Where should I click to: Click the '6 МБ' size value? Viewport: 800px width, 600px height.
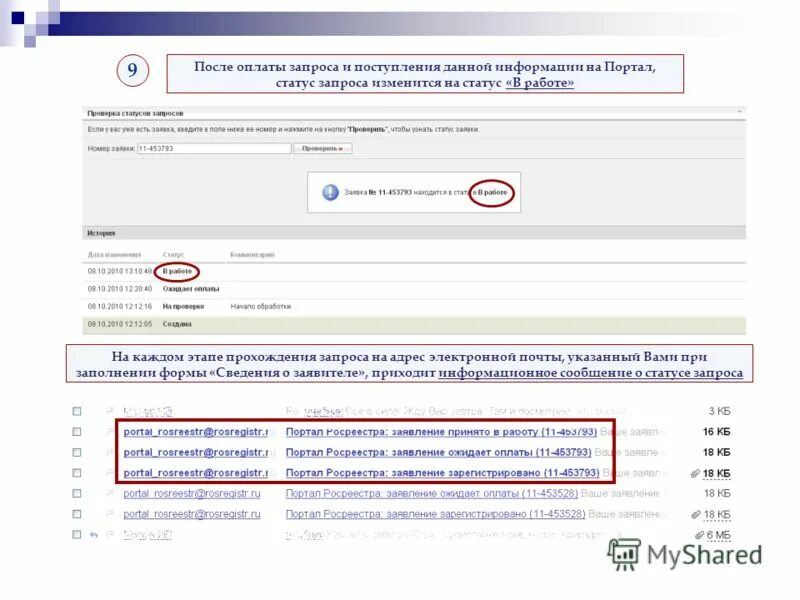tap(718, 535)
